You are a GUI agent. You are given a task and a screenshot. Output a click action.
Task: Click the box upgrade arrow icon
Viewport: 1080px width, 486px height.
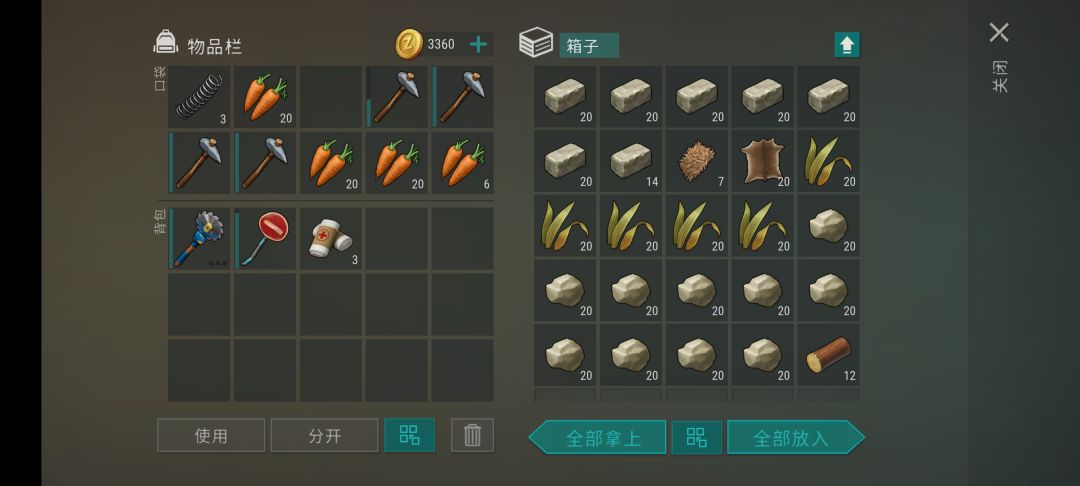tap(847, 45)
